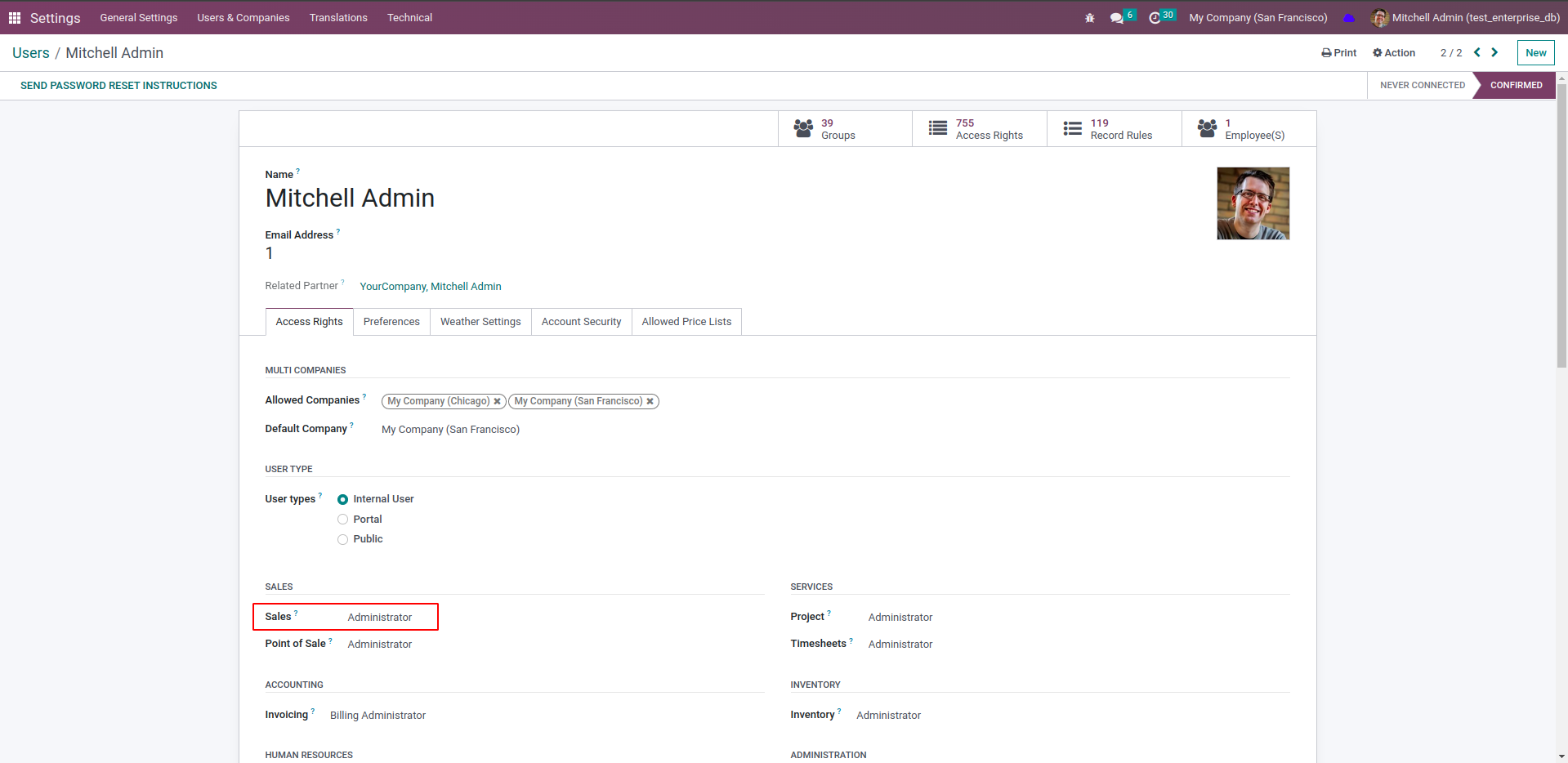Show help tooltip for User types
The height and width of the screenshot is (763, 1568).
320,496
